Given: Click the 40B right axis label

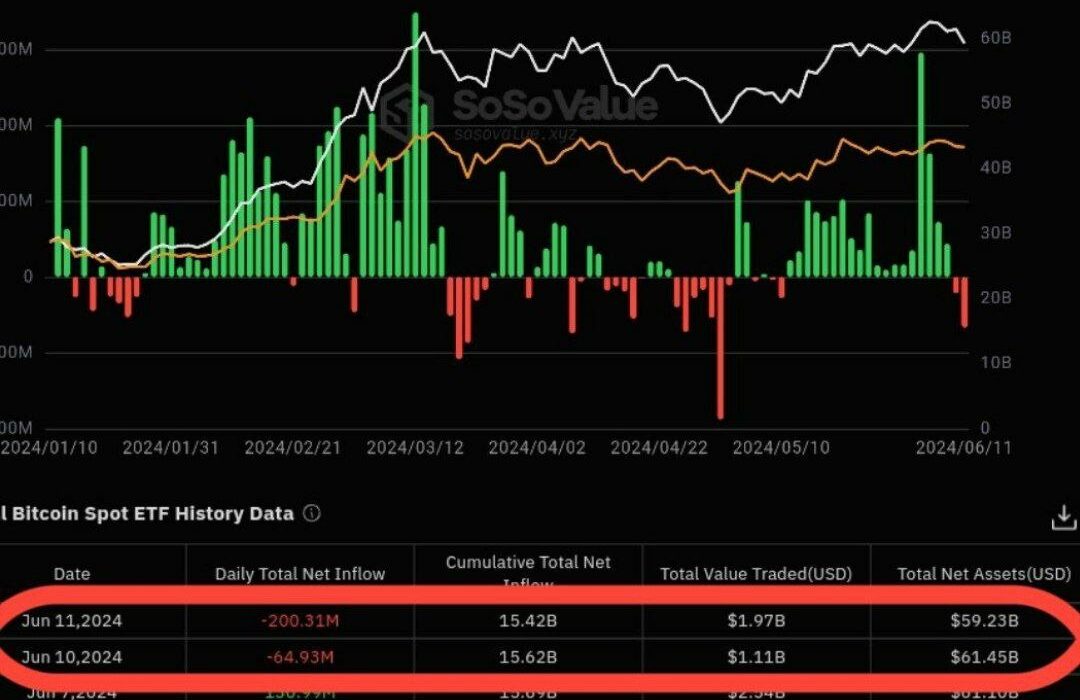Looking at the screenshot, I should coord(995,167).
